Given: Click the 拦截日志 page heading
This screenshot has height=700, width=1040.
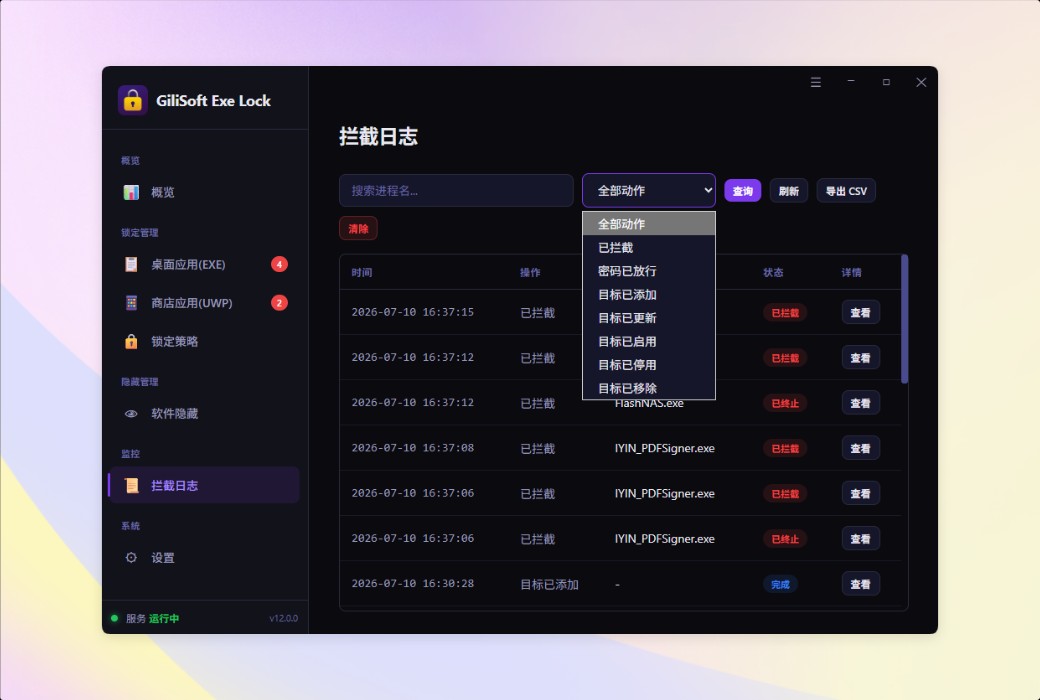Looking at the screenshot, I should click(x=378, y=137).
